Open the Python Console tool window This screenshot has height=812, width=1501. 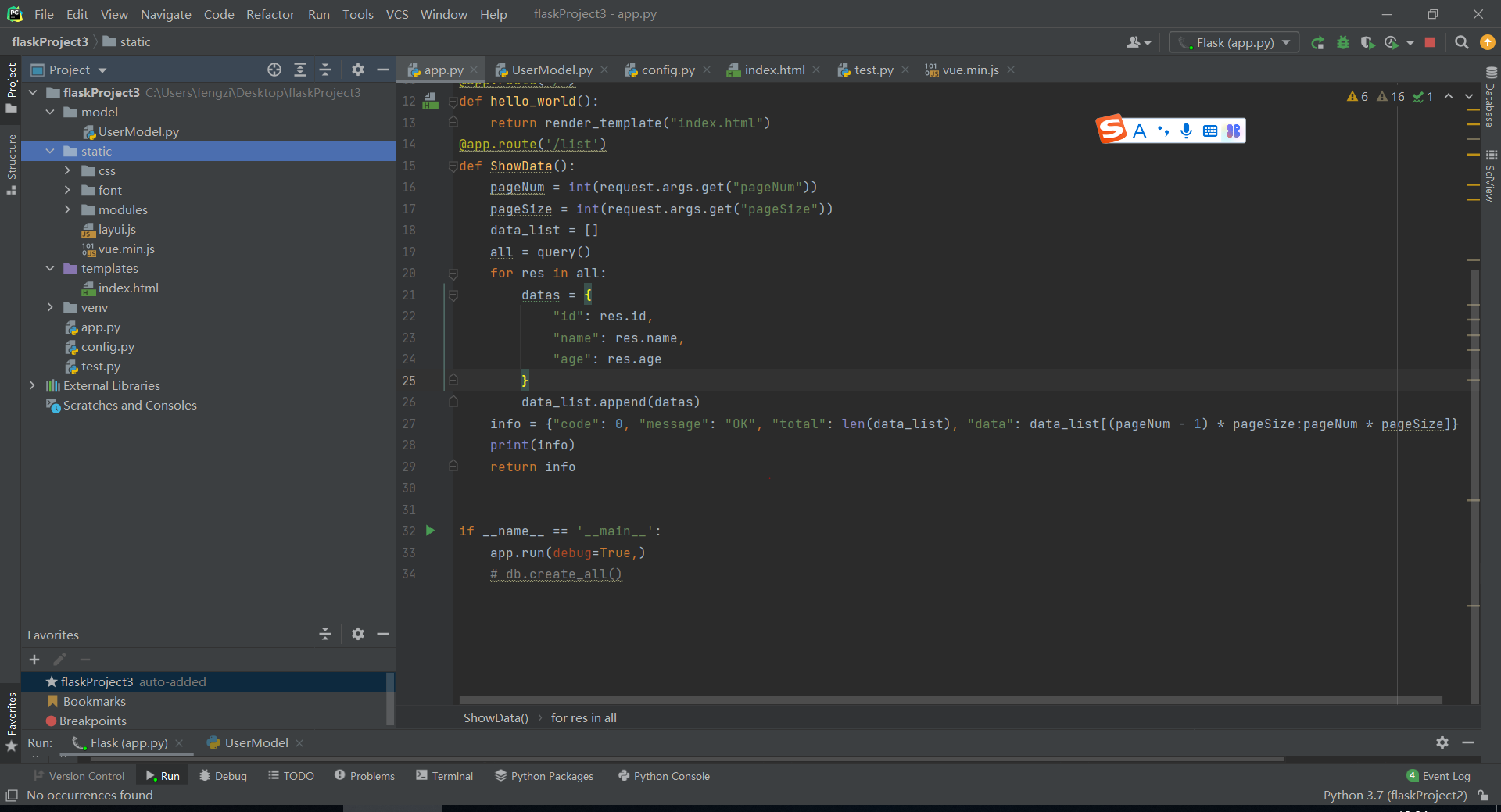pyautogui.click(x=664, y=776)
